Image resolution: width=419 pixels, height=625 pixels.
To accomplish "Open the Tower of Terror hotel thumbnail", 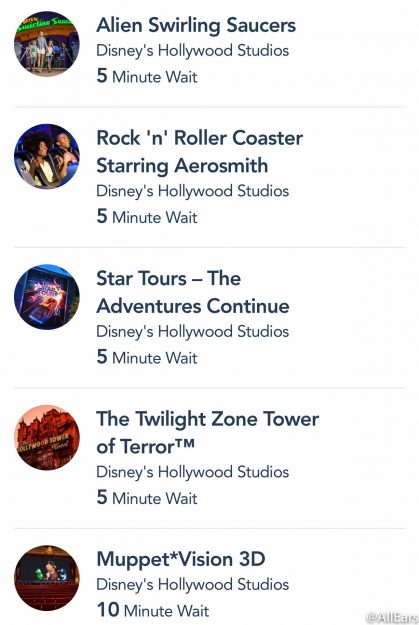I will 47,438.
